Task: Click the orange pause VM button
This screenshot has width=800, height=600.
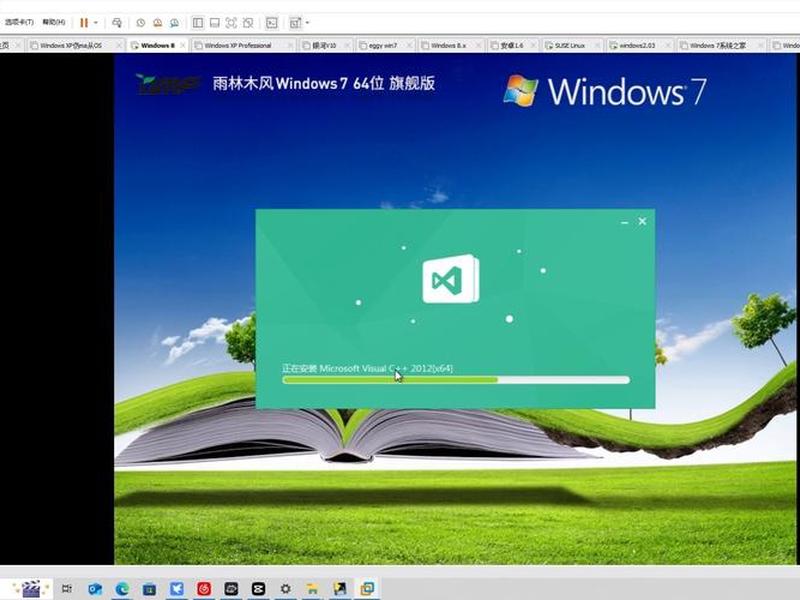Action: coord(84,23)
